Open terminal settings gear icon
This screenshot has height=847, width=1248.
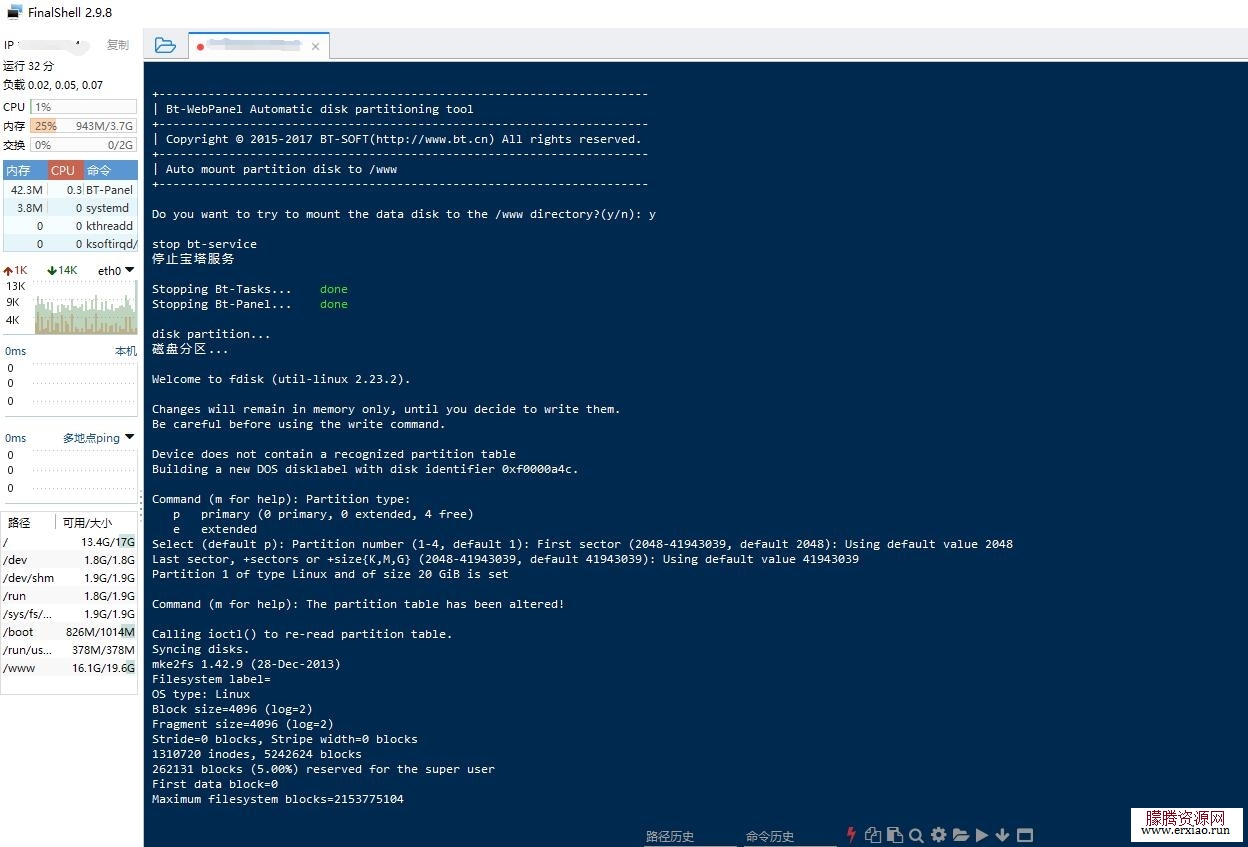pos(938,835)
